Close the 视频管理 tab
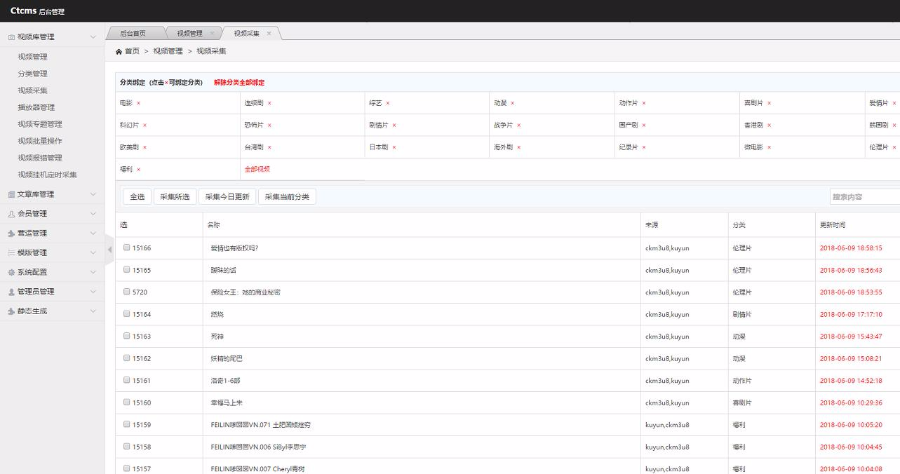This screenshot has width=900, height=474. [212, 33]
